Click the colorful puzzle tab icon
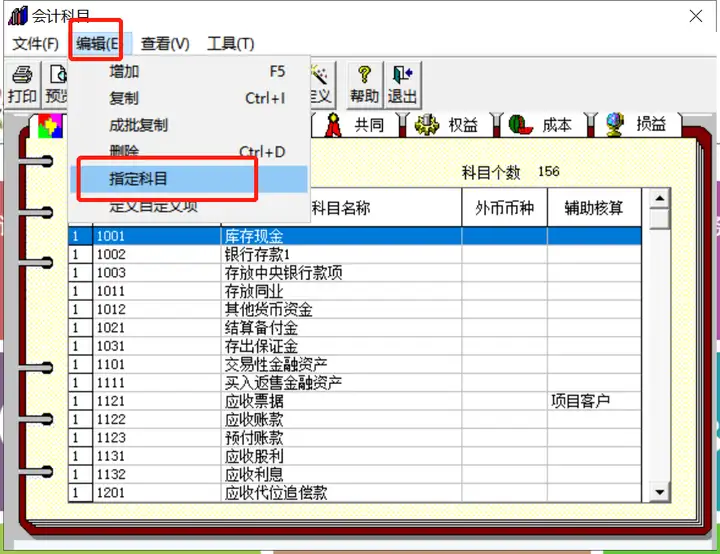720x554 pixels. tap(50, 126)
